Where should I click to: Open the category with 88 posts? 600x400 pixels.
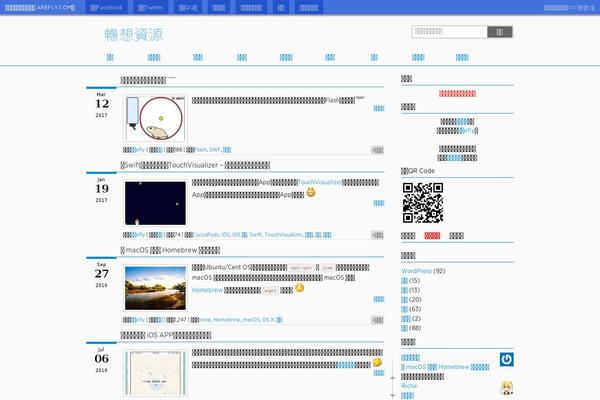[404, 328]
